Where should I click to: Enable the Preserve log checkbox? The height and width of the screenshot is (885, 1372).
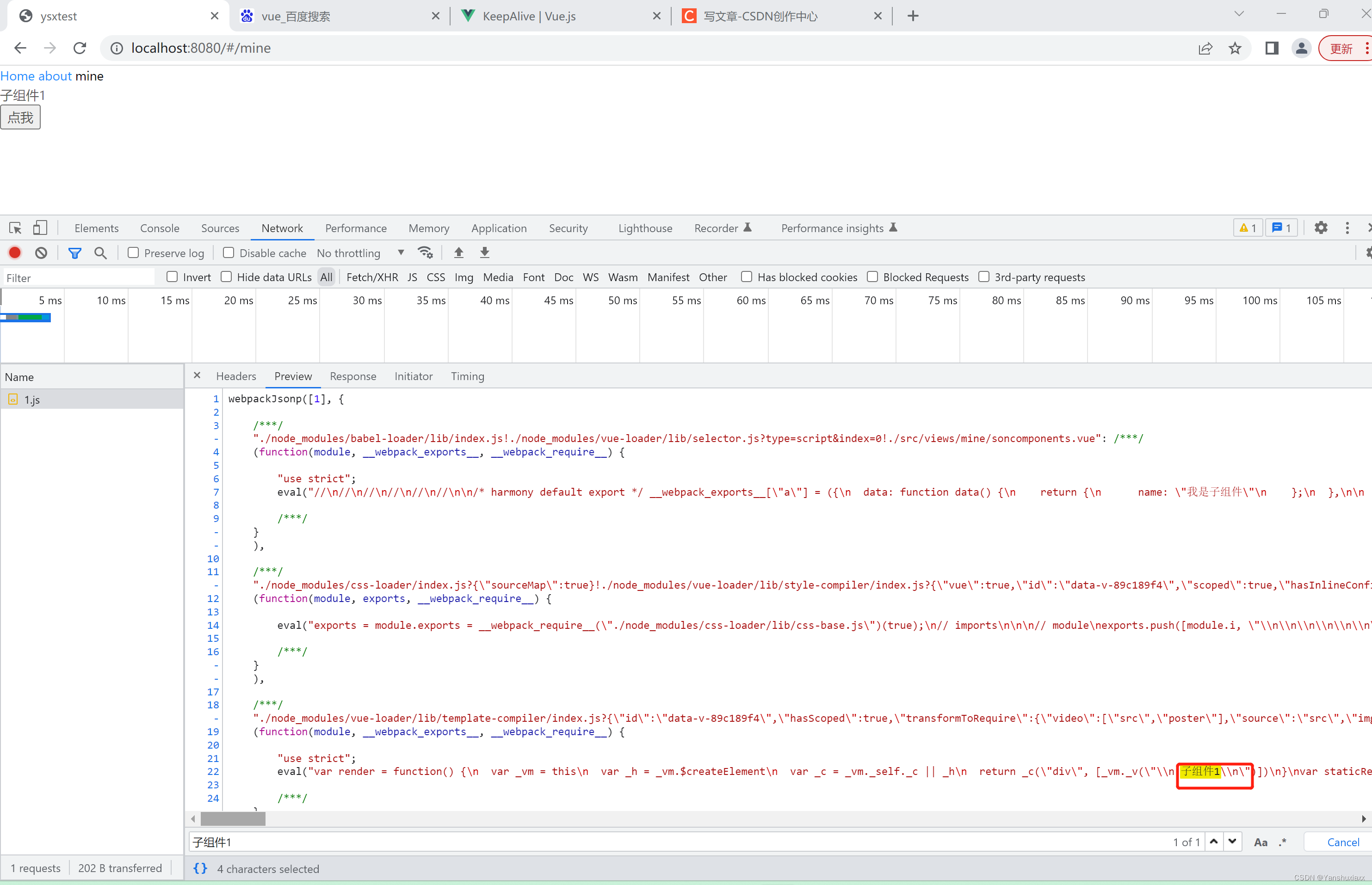(x=133, y=253)
